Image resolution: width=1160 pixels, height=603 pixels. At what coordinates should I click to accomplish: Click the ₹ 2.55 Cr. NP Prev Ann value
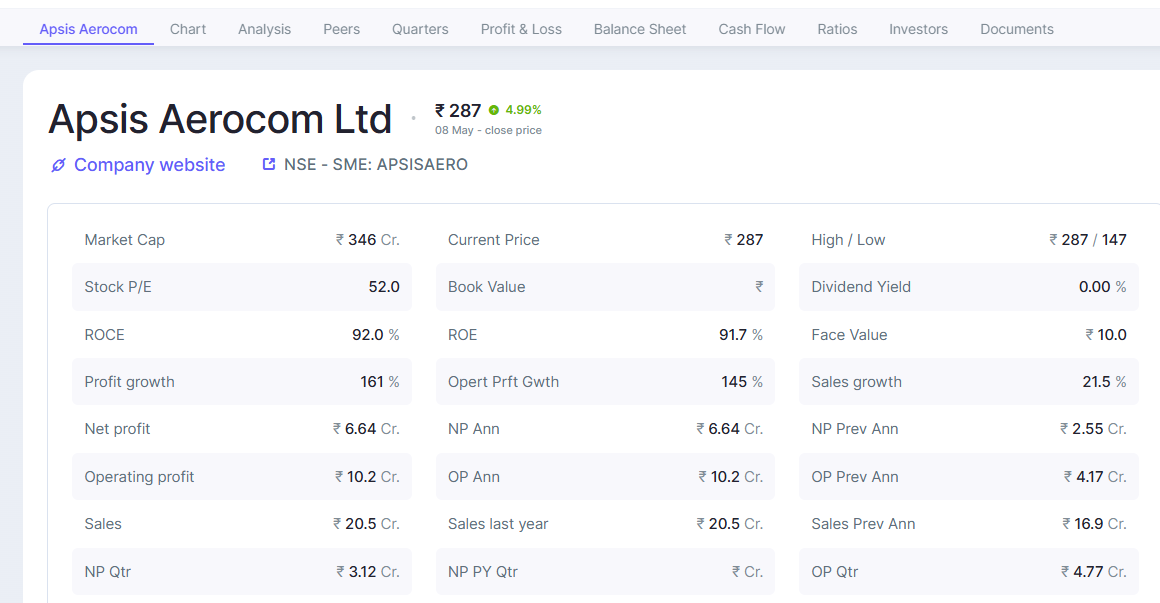tap(1093, 429)
